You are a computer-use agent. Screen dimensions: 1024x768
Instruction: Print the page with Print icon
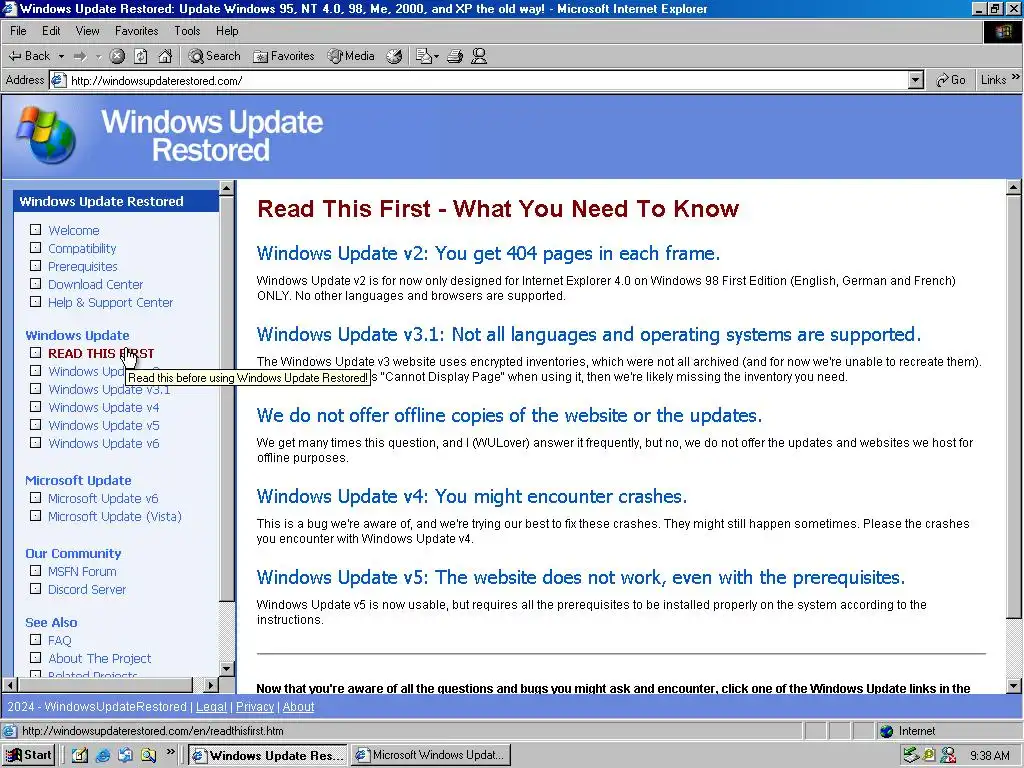coord(455,57)
